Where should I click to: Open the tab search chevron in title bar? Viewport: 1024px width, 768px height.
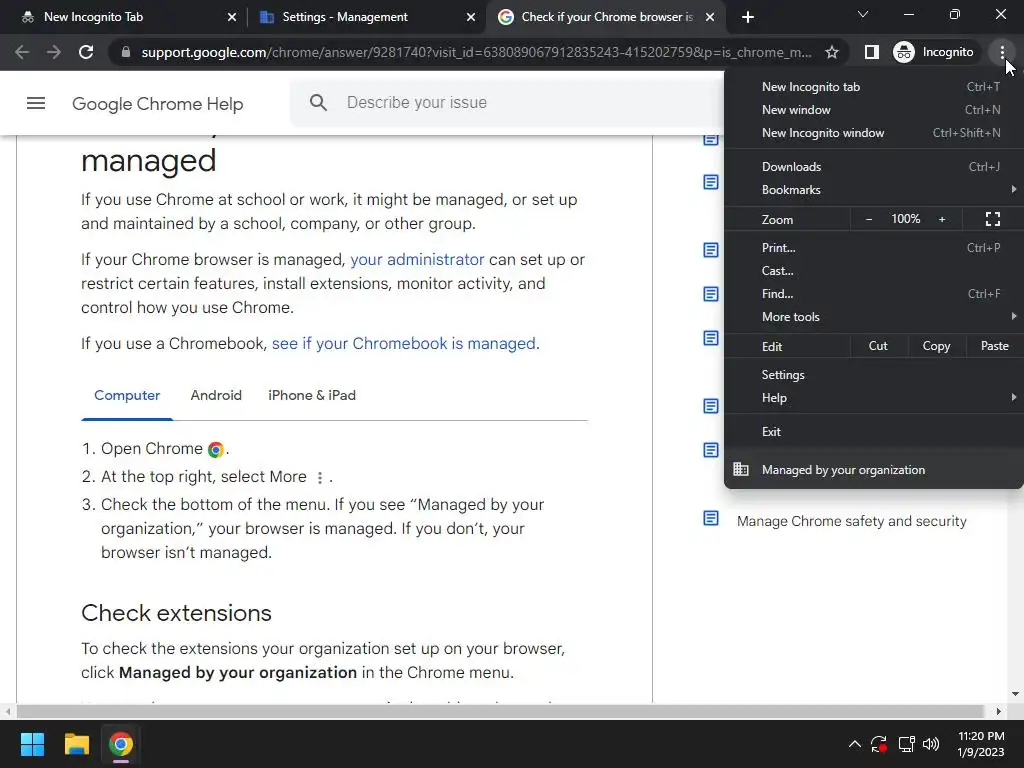(863, 14)
